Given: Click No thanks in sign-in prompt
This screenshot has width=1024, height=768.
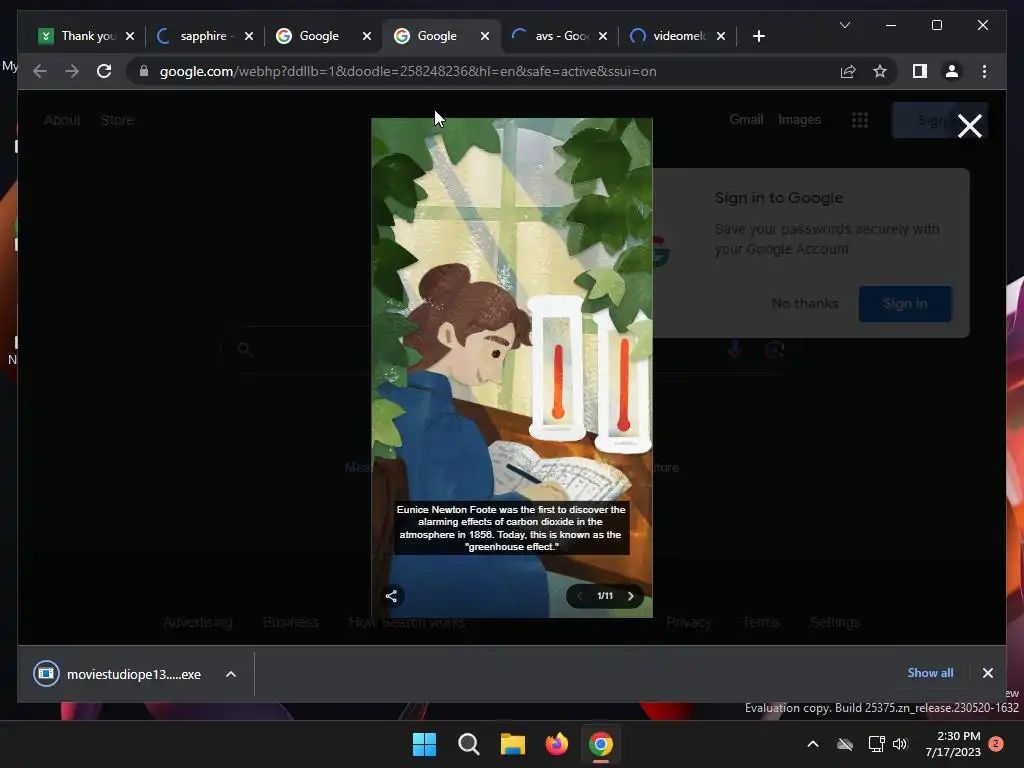Looking at the screenshot, I should (805, 304).
